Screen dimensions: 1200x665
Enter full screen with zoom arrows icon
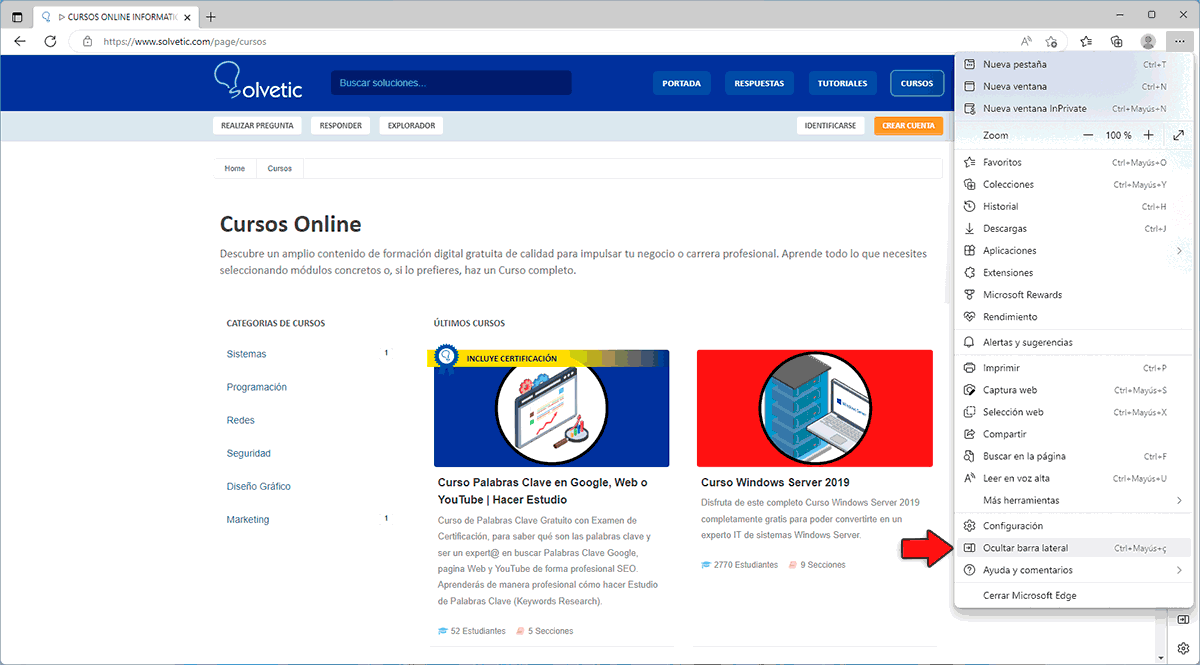pos(1179,135)
